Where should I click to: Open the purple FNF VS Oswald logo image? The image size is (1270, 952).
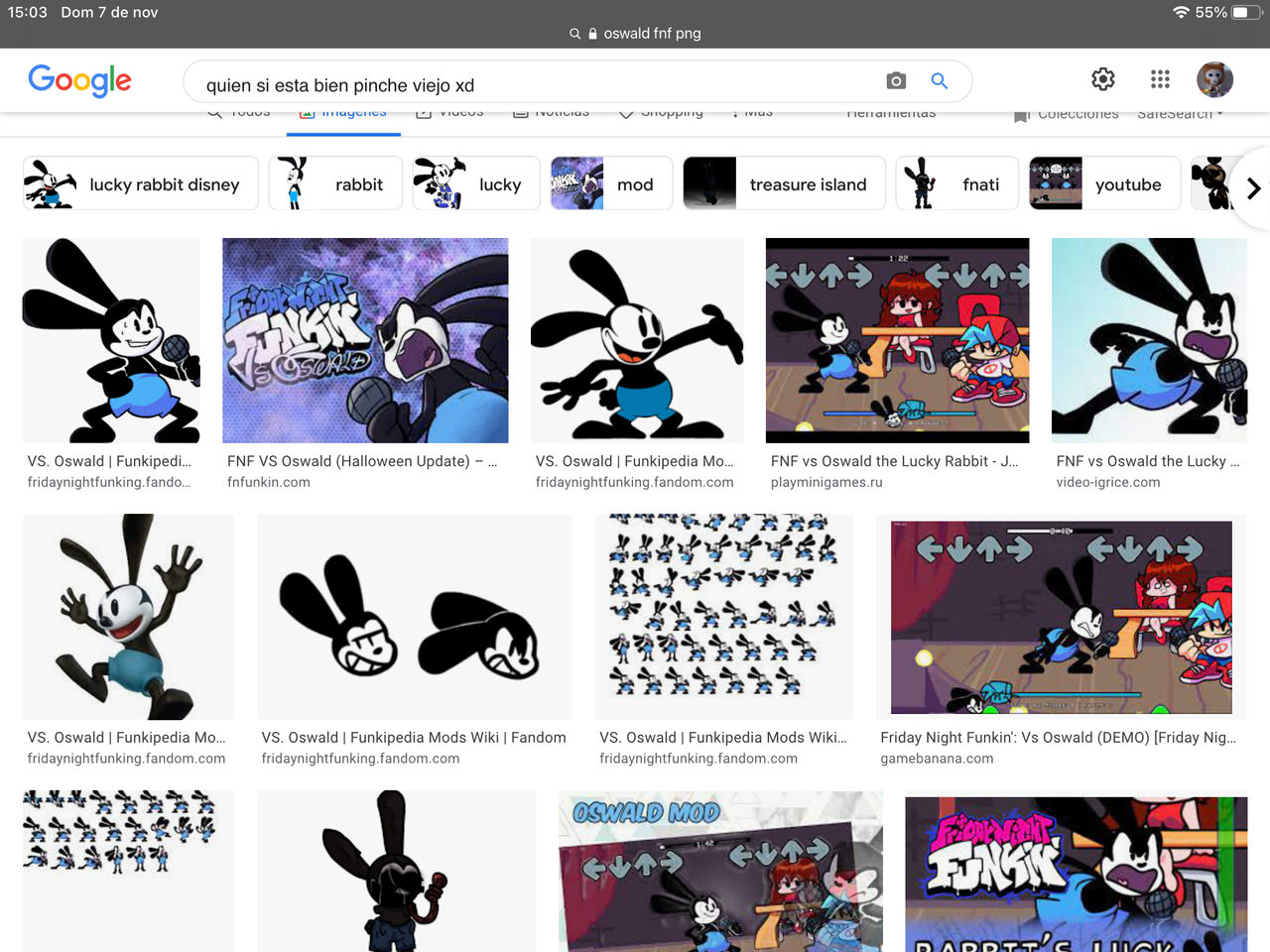tap(365, 340)
